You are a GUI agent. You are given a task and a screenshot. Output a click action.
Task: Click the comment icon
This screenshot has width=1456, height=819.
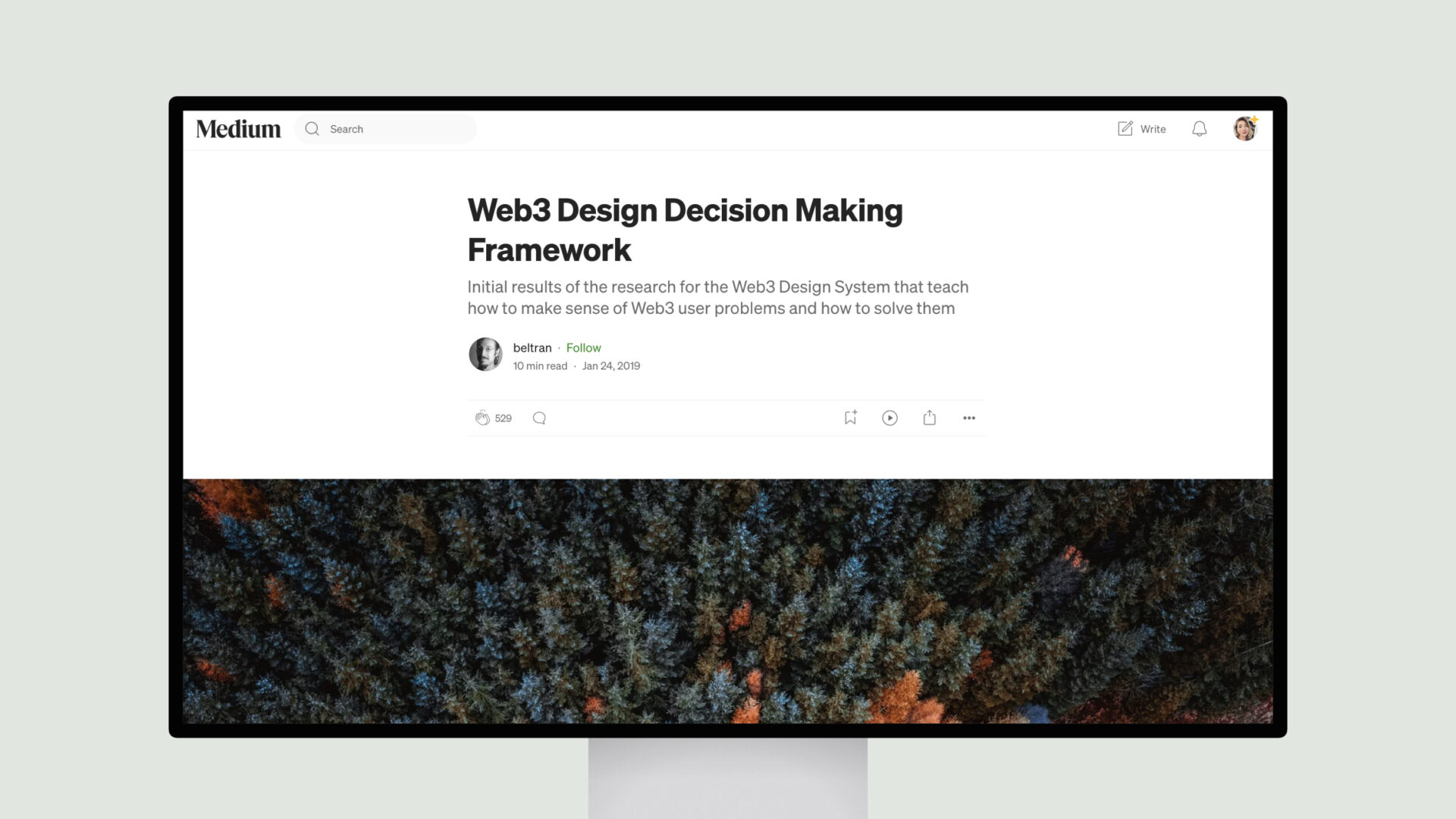(x=539, y=417)
